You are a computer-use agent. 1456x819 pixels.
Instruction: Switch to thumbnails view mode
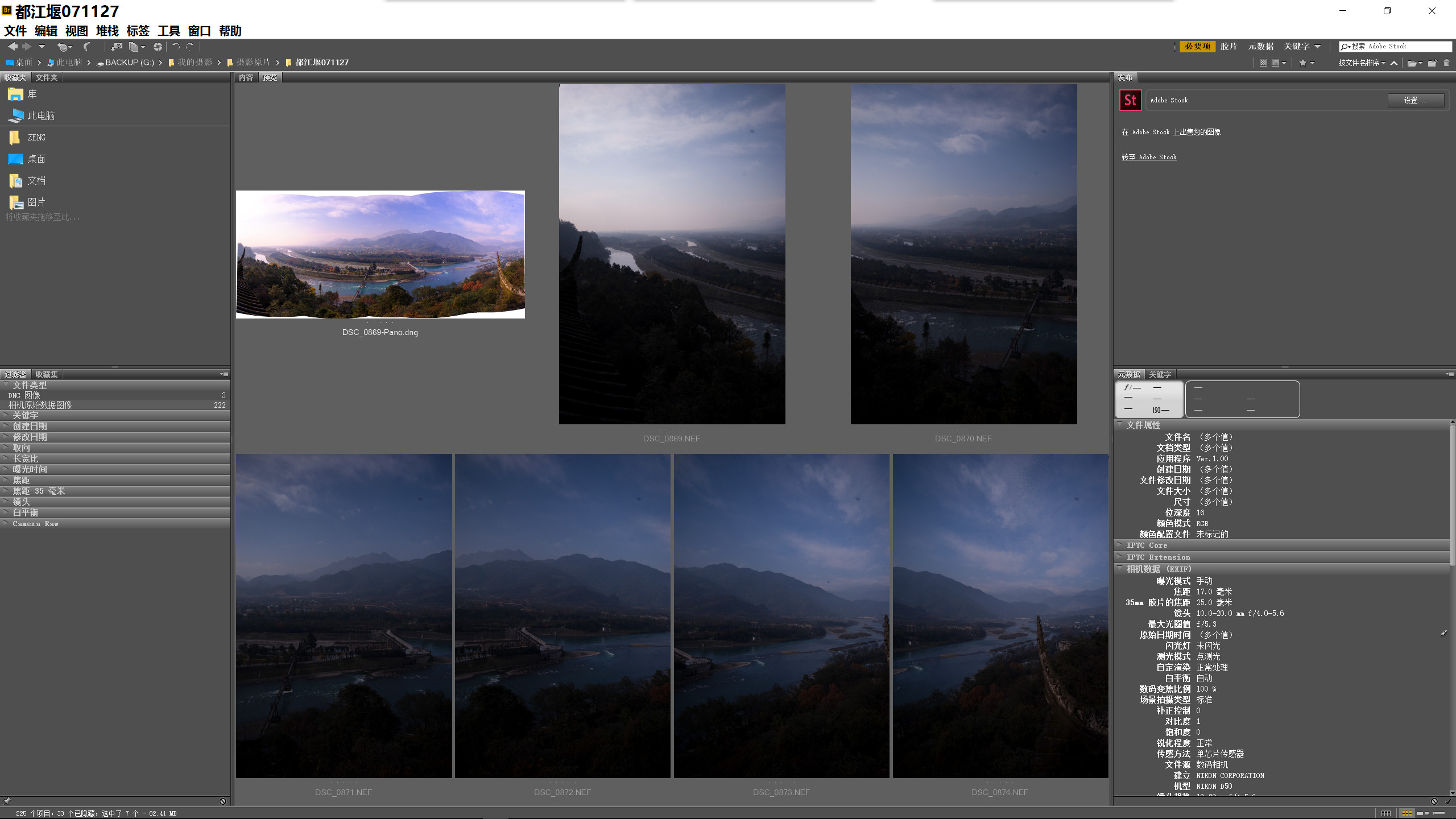pyautogui.click(x=1407, y=813)
